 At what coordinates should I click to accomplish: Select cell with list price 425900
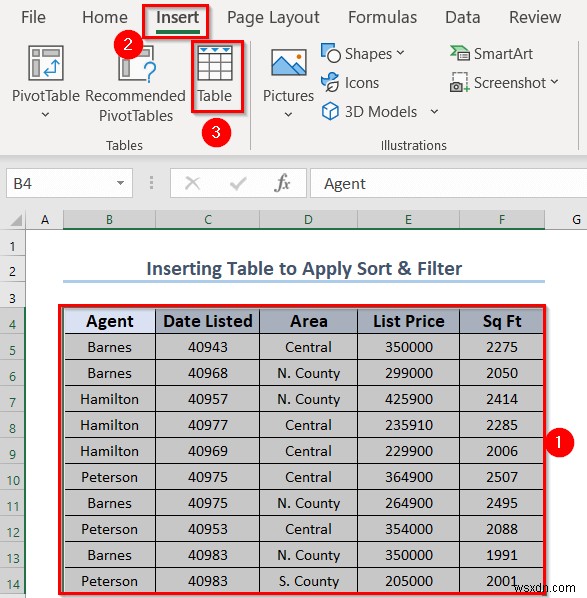click(x=408, y=399)
